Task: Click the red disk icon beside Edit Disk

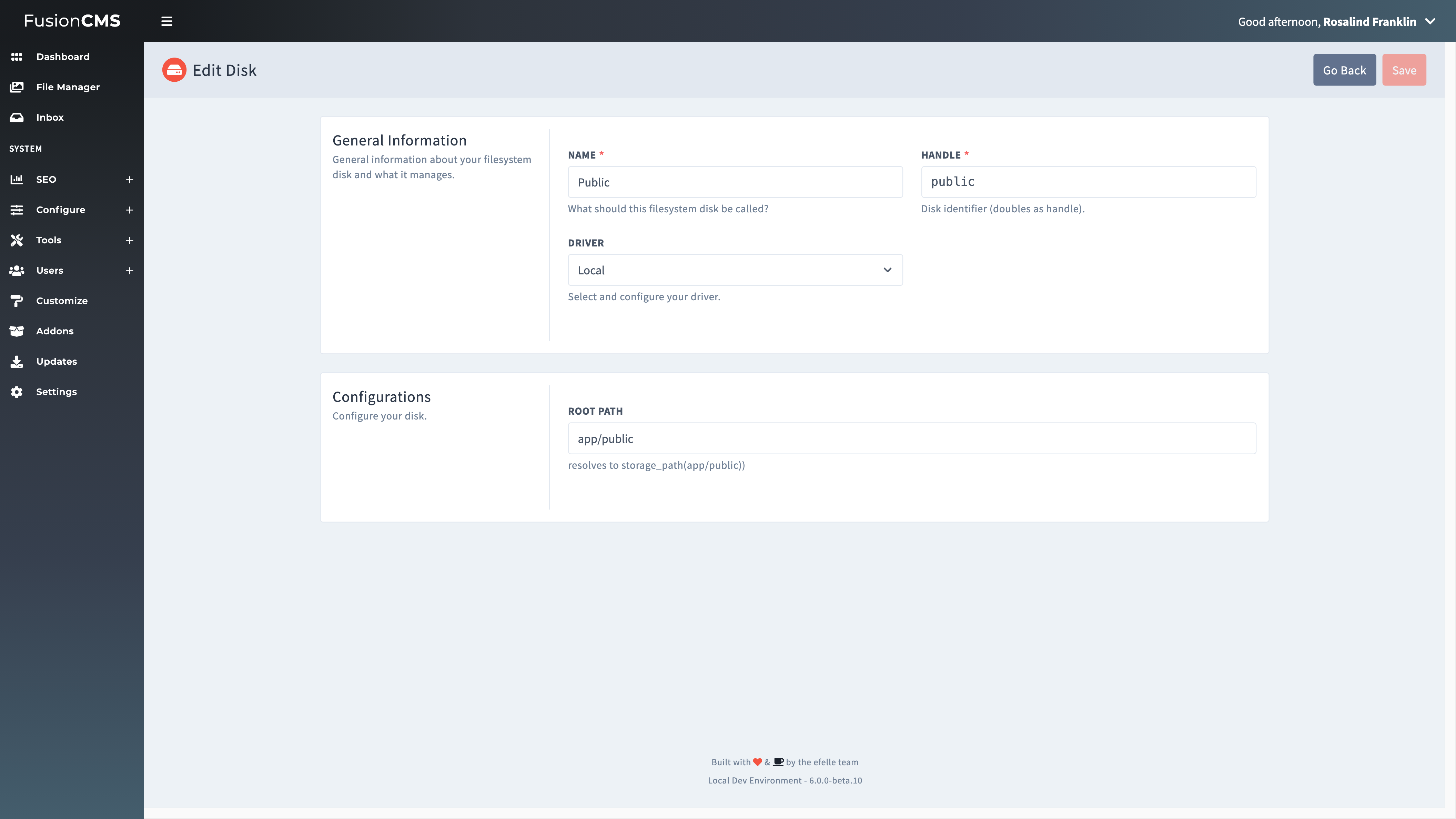Action: (174, 70)
